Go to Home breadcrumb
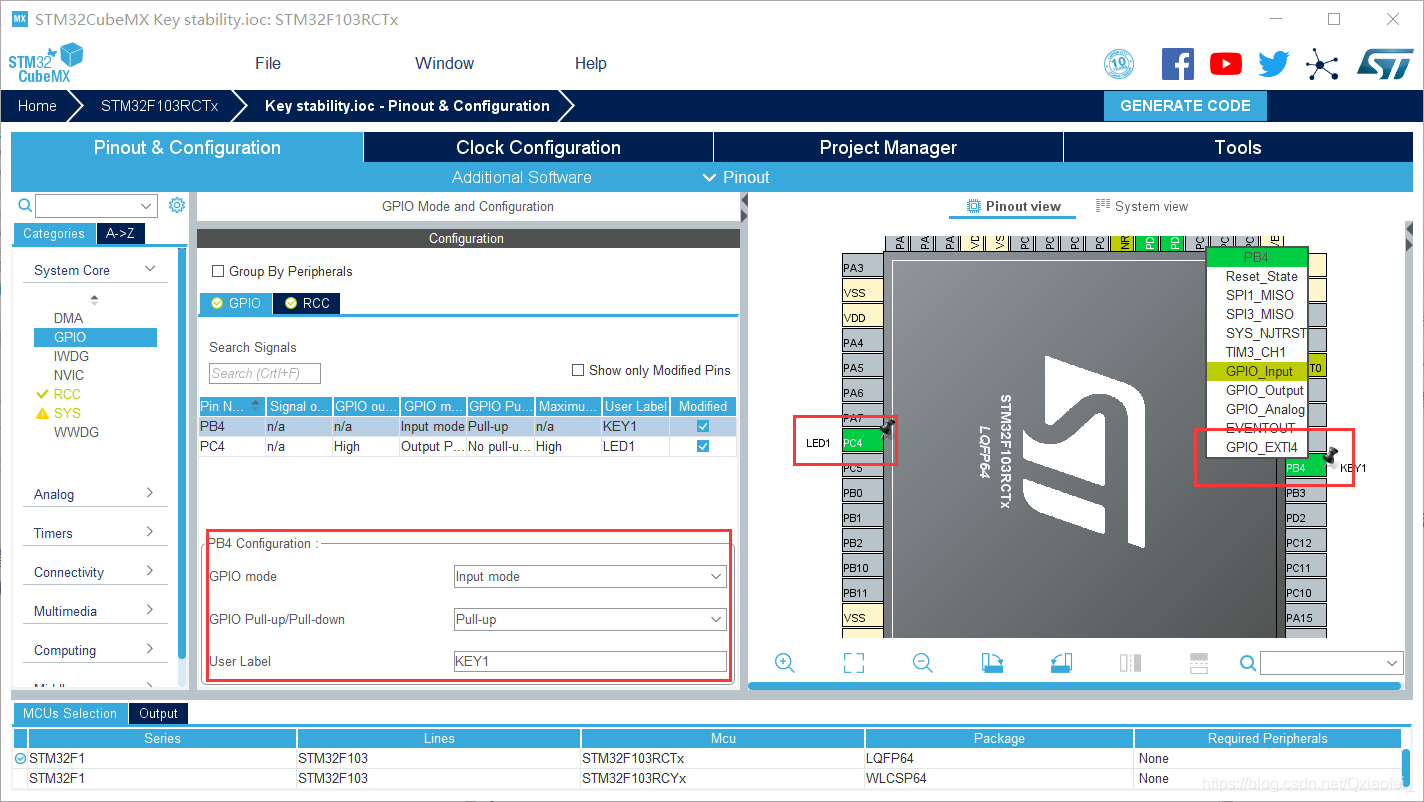The width and height of the screenshot is (1424, 802). coord(37,106)
